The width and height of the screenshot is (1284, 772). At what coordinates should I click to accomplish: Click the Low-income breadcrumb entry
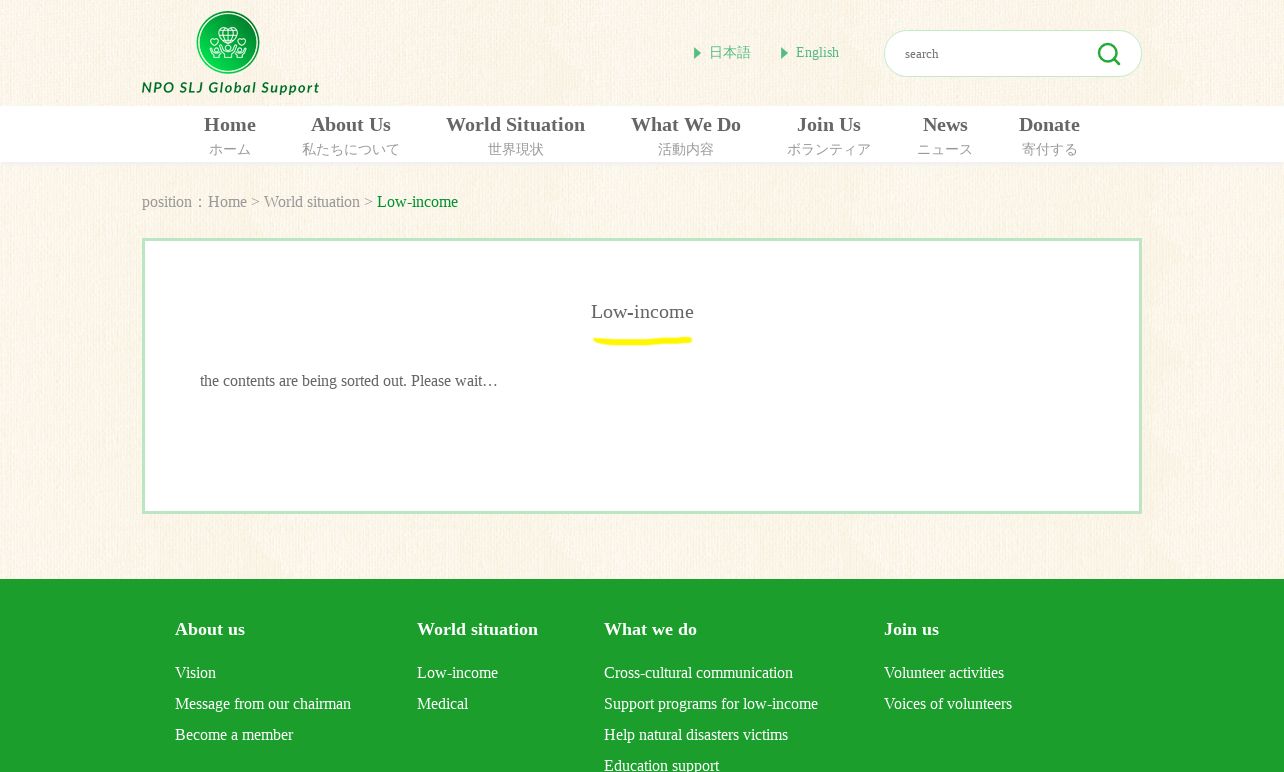417,202
